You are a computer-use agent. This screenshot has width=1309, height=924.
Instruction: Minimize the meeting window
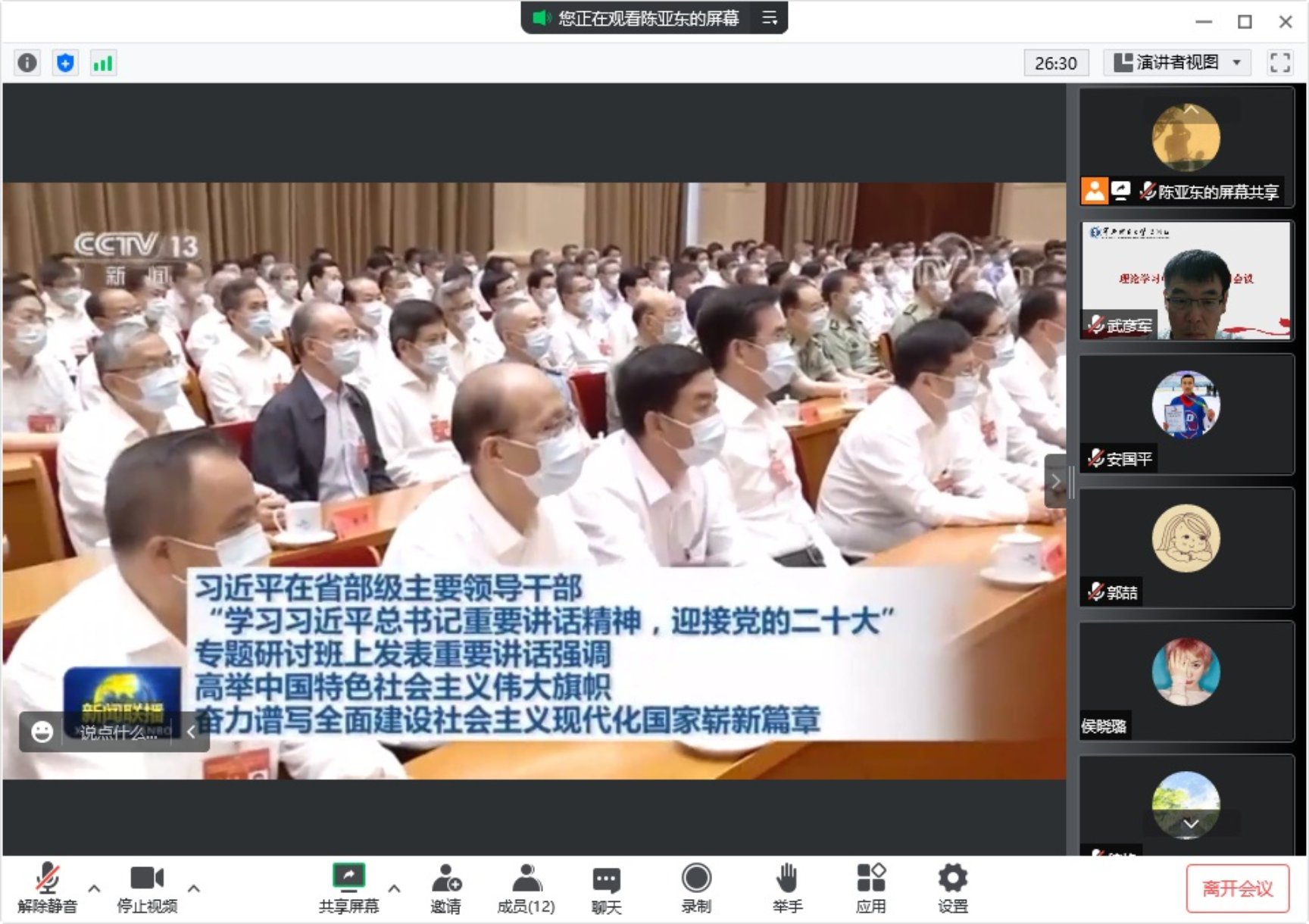click(x=1204, y=22)
